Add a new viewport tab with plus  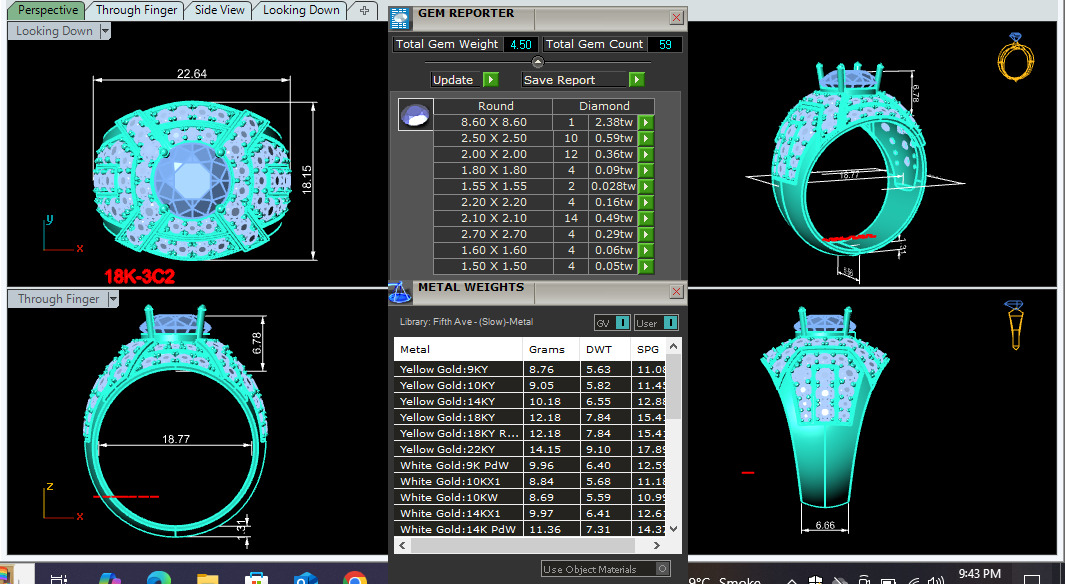click(365, 10)
